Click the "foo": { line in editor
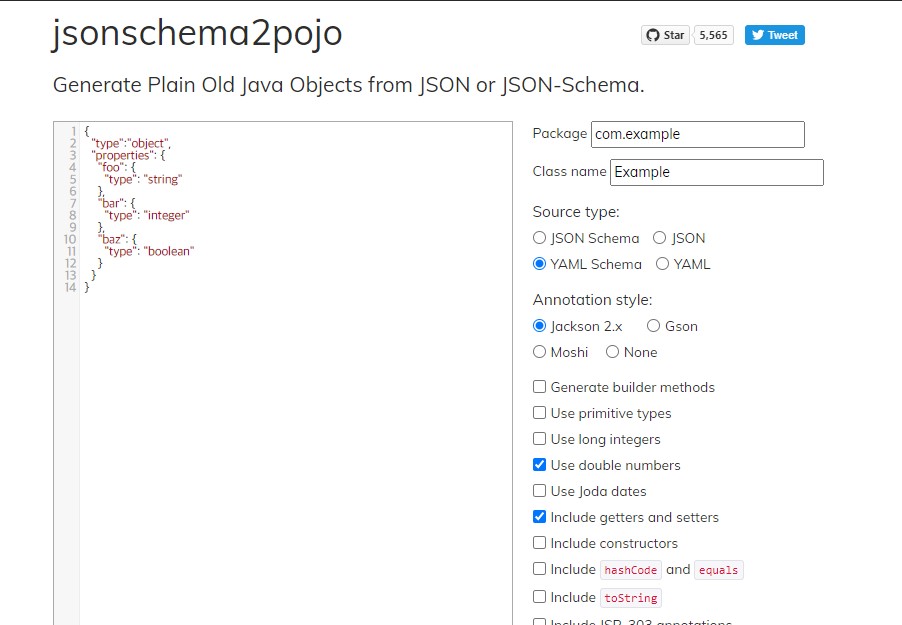The image size is (902, 625). click(x=117, y=167)
